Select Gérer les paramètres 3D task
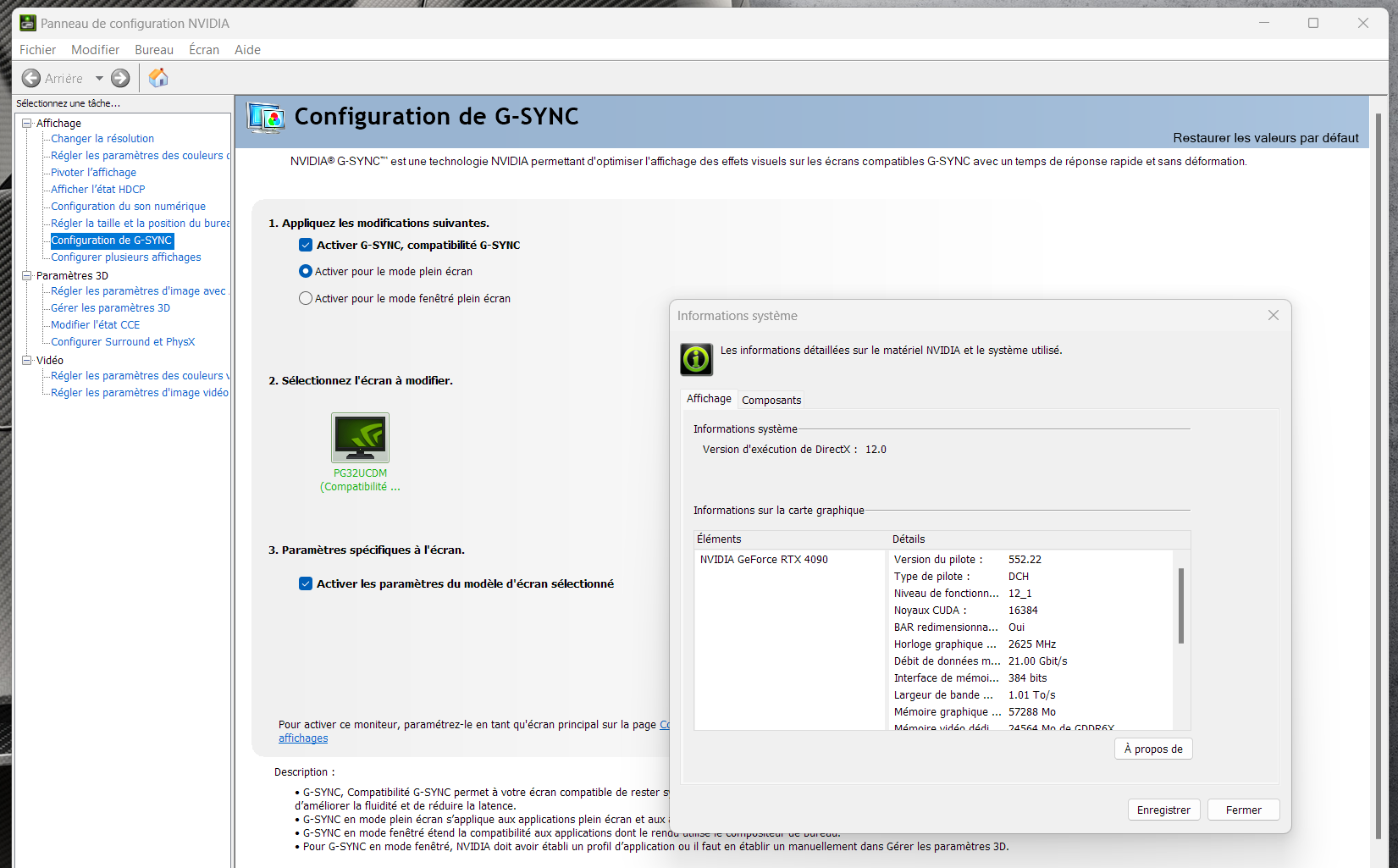Image resolution: width=1398 pixels, height=868 pixels. tap(108, 307)
